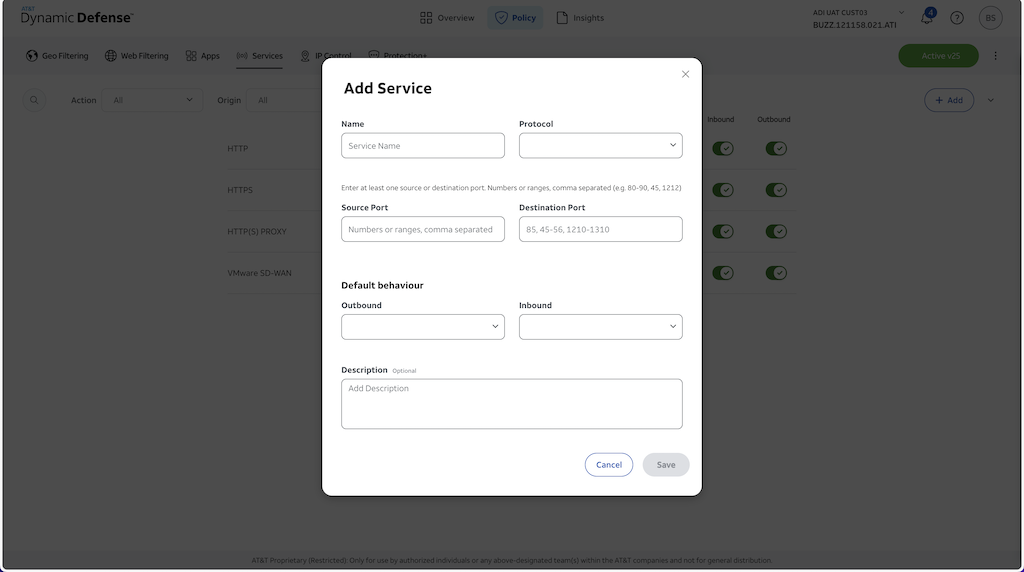
Task: Toggle HTTP outbound switch
Action: (776, 148)
